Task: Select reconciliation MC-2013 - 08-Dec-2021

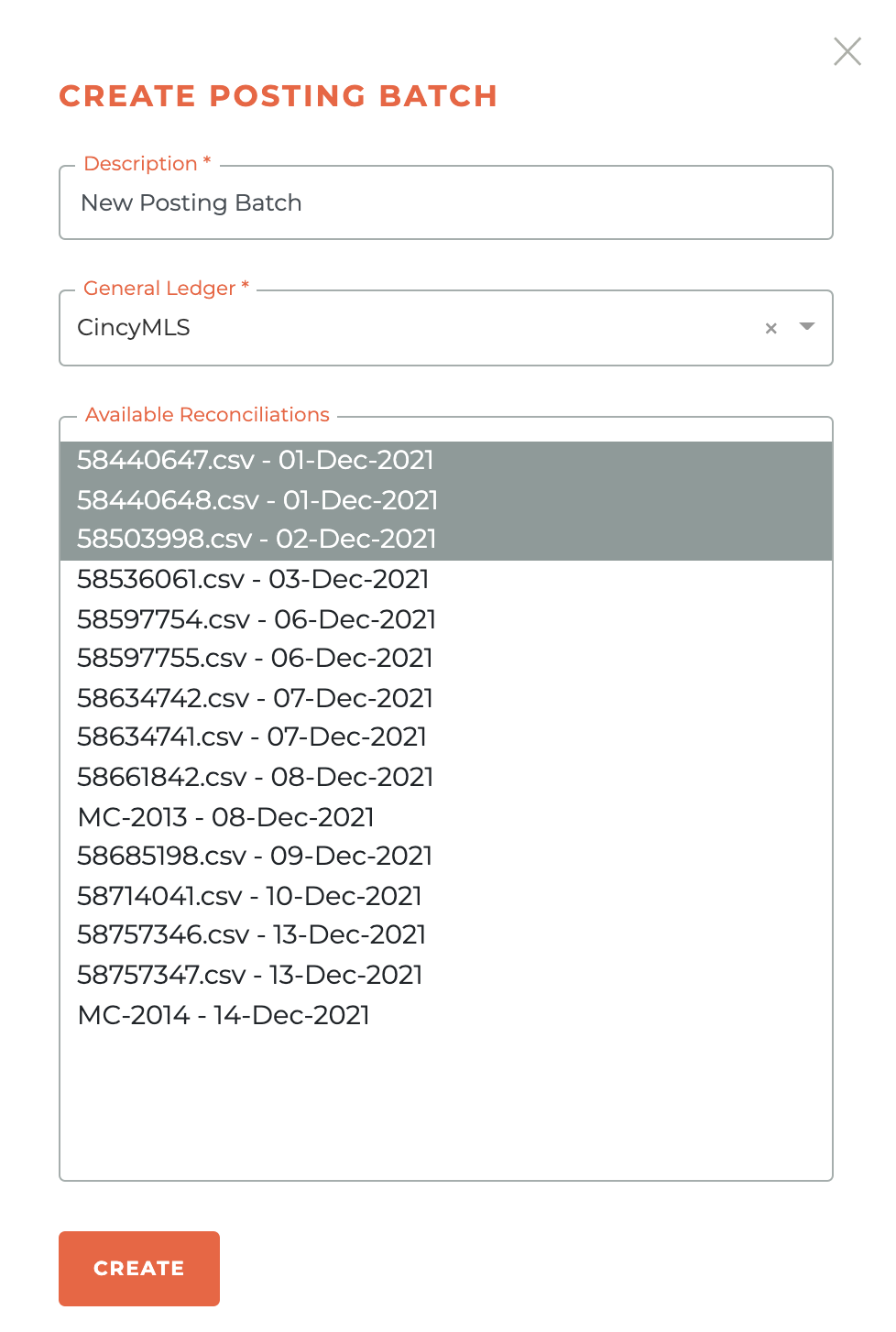Action: [224, 816]
